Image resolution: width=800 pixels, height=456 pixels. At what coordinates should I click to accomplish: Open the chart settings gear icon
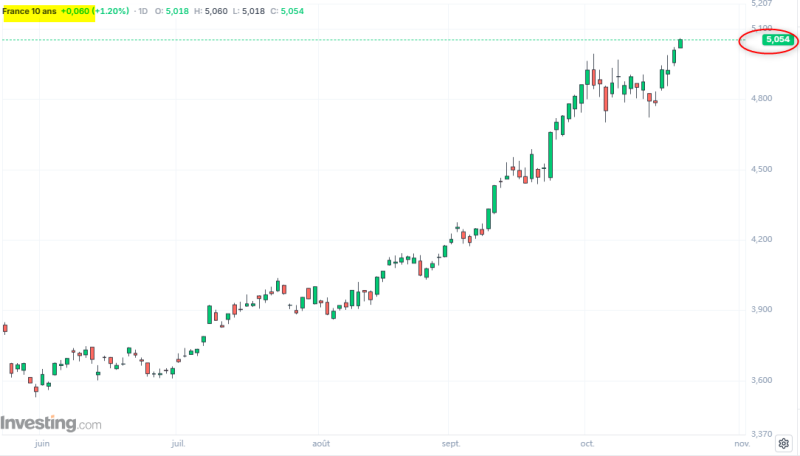tap(784, 444)
